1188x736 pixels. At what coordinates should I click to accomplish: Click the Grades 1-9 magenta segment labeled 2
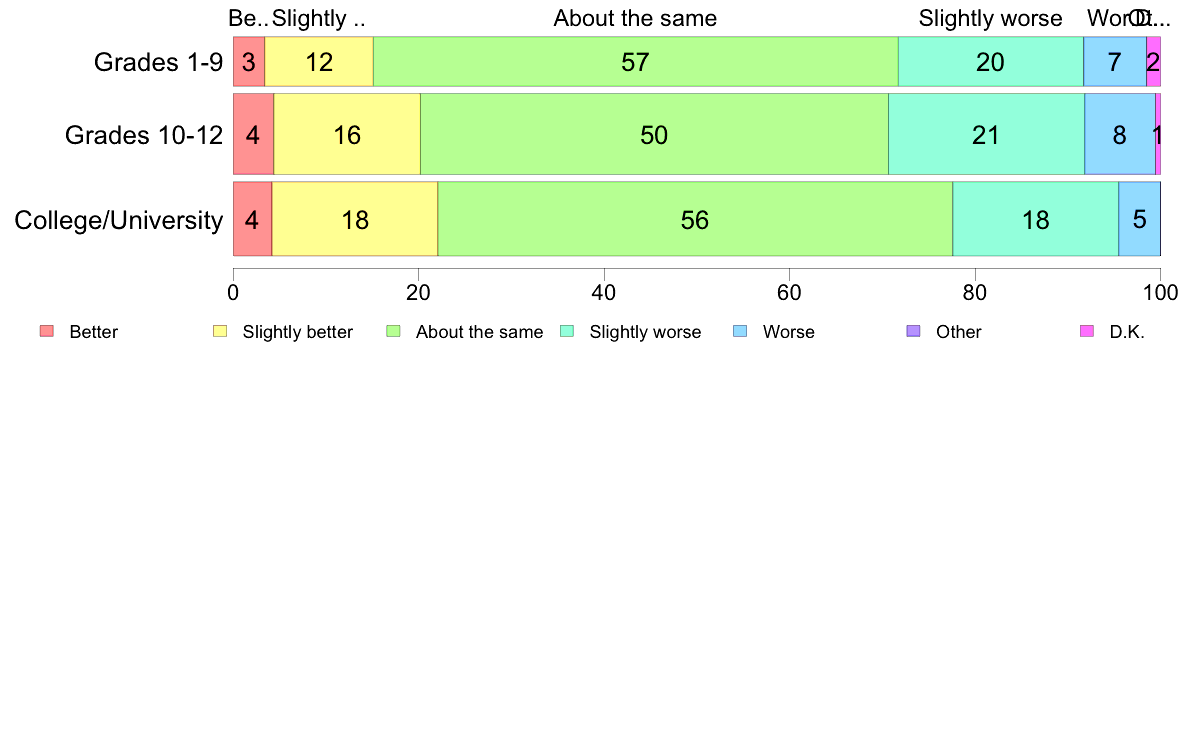(x=1153, y=61)
